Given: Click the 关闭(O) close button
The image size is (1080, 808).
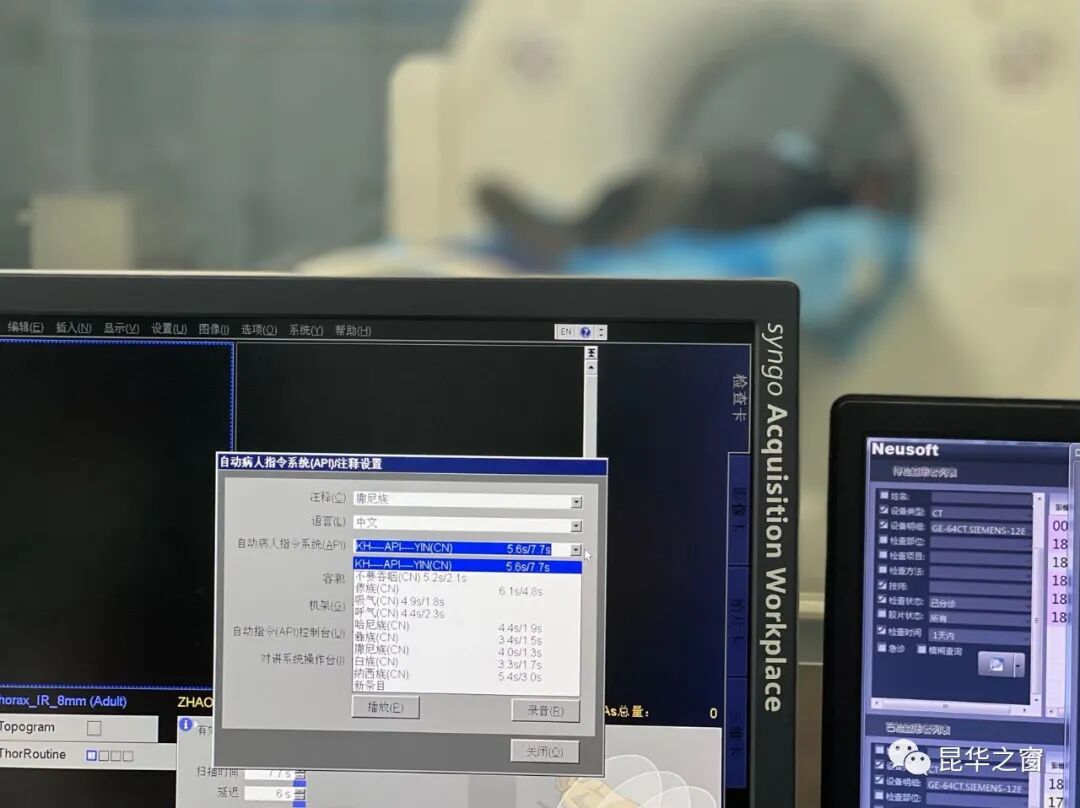Looking at the screenshot, I should pos(545,752).
